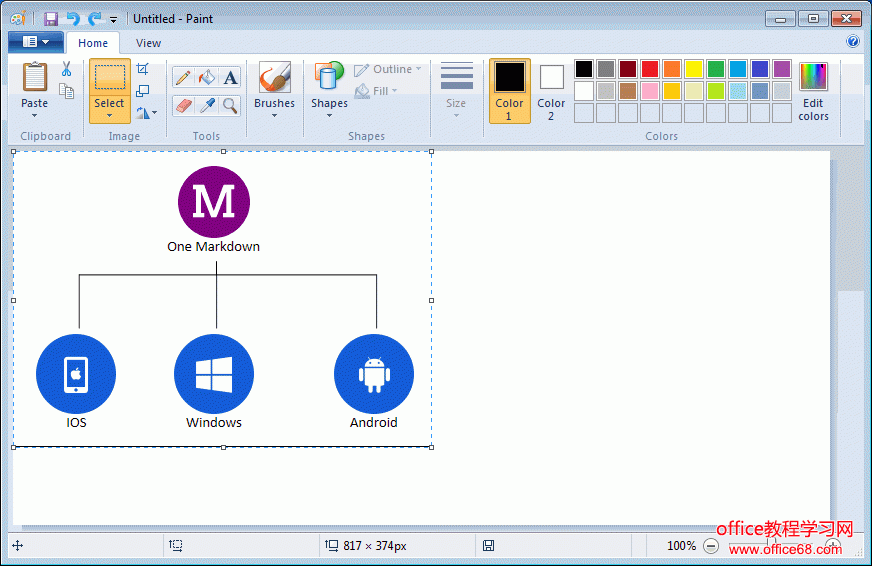Open the Paste options dropdown arrow

pyautogui.click(x=35, y=116)
